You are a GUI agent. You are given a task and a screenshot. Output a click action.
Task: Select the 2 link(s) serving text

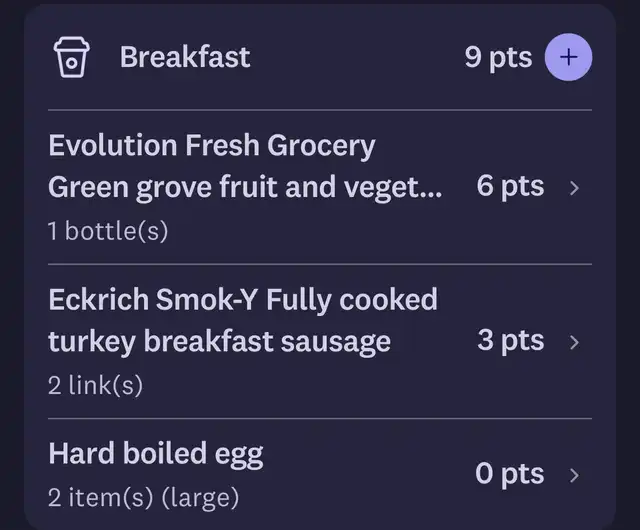click(x=95, y=385)
